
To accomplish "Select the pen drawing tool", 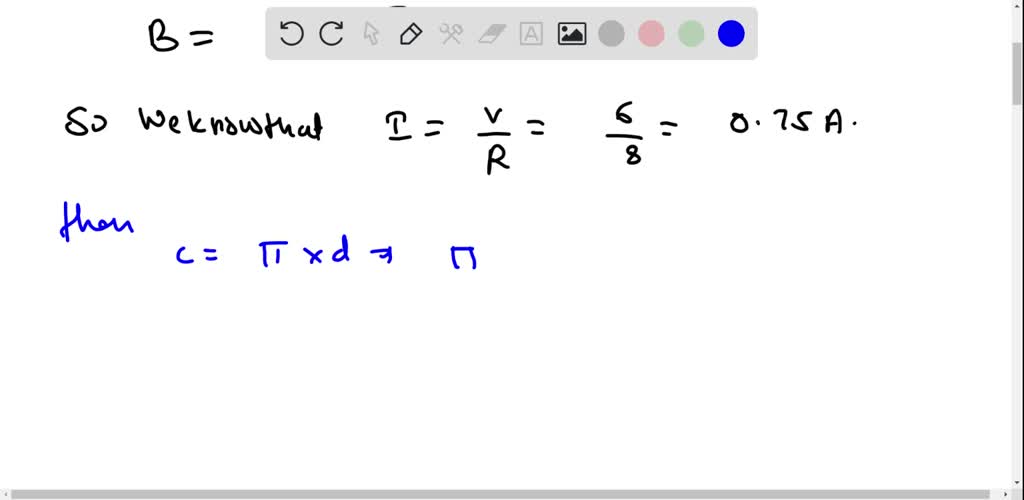I will pos(411,33).
